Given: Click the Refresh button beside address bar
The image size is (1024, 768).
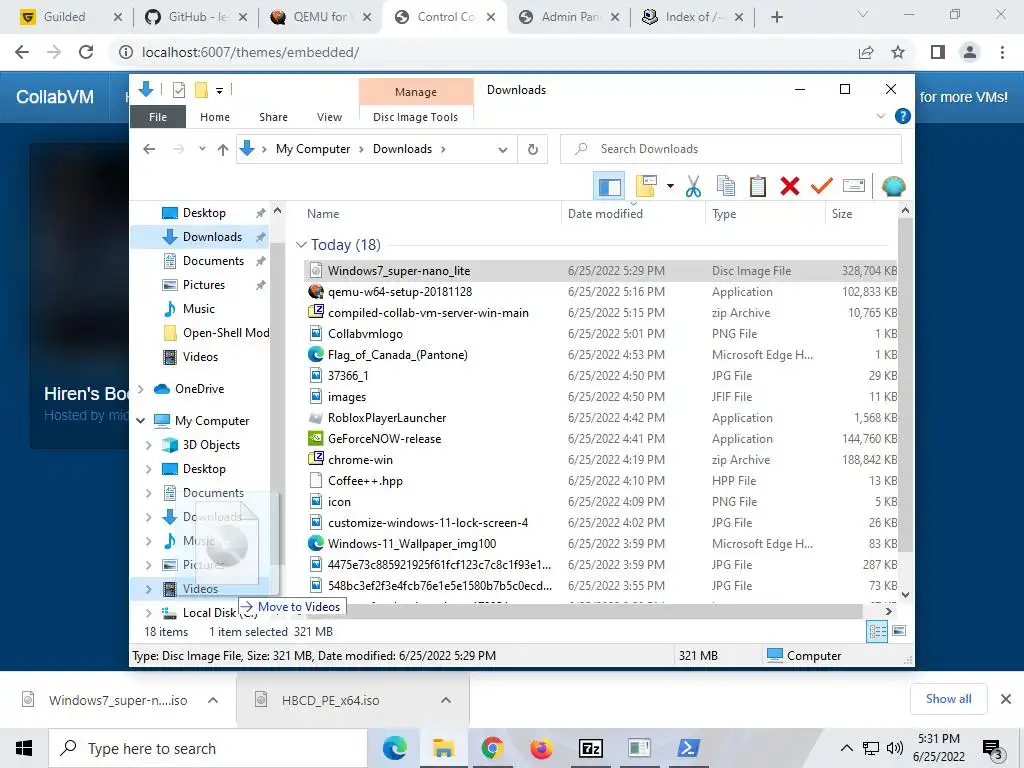Looking at the screenshot, I should point(533,149).
